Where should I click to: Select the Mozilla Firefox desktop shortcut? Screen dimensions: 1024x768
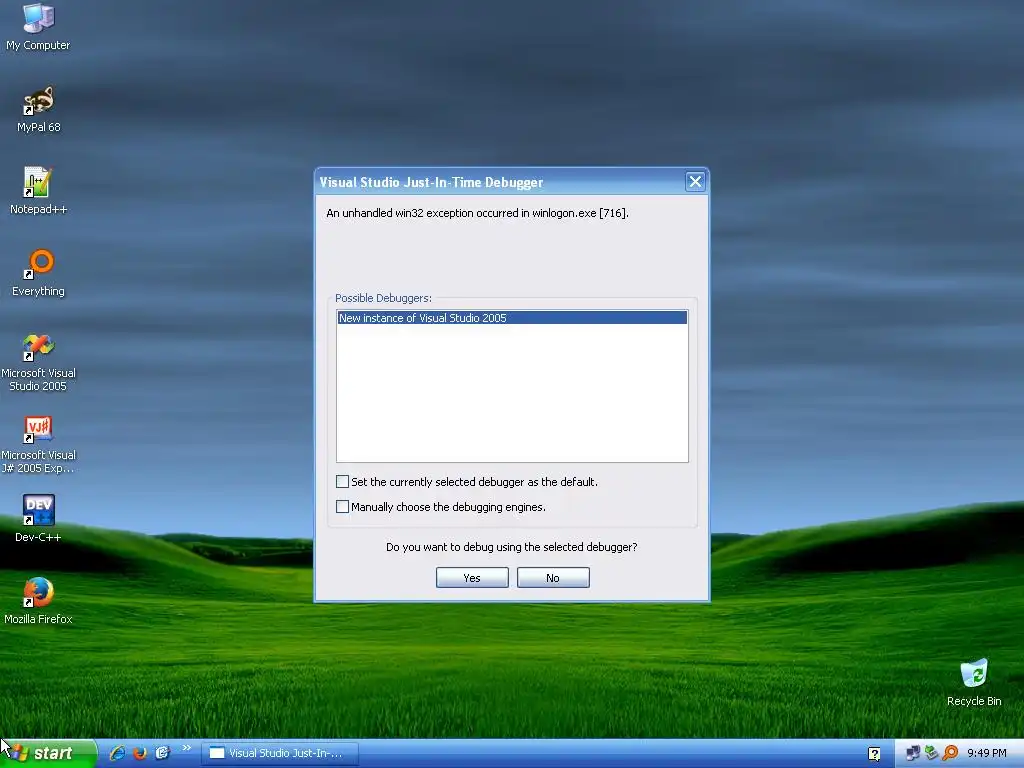coord(38,601)
